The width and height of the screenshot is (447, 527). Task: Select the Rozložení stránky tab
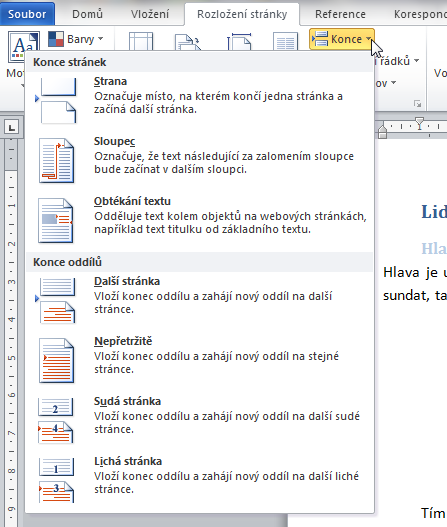[x=242, y=14]
